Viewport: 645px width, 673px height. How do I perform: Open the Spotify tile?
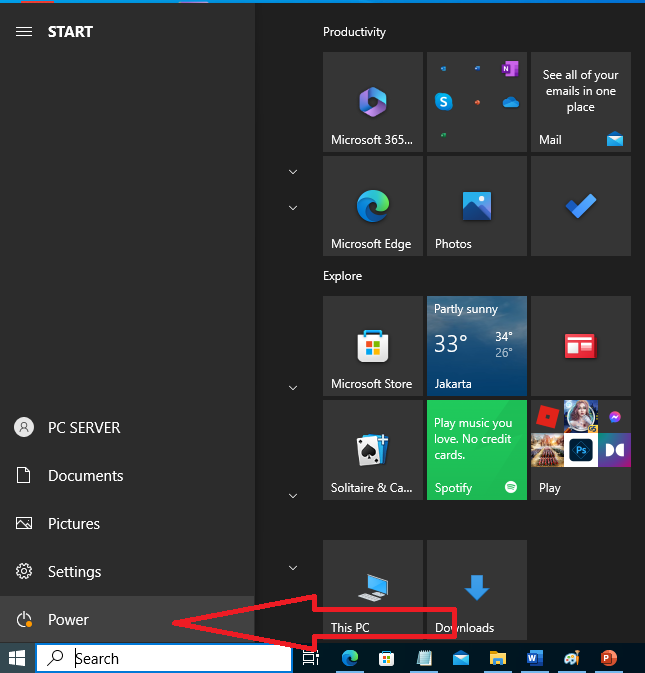tap(477, 450)
